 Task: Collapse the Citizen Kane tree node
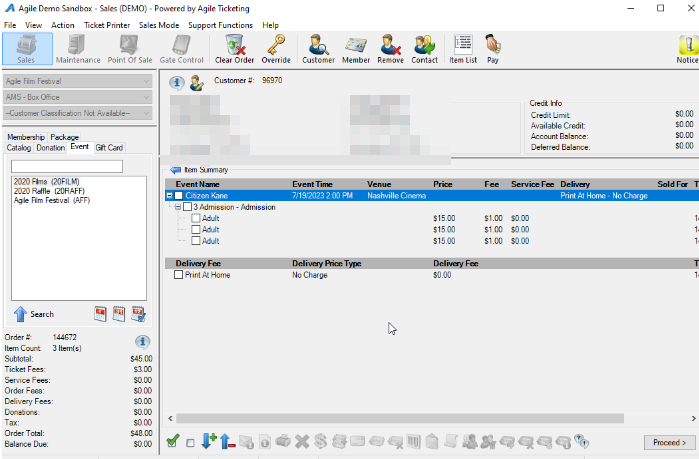[169, 196]
